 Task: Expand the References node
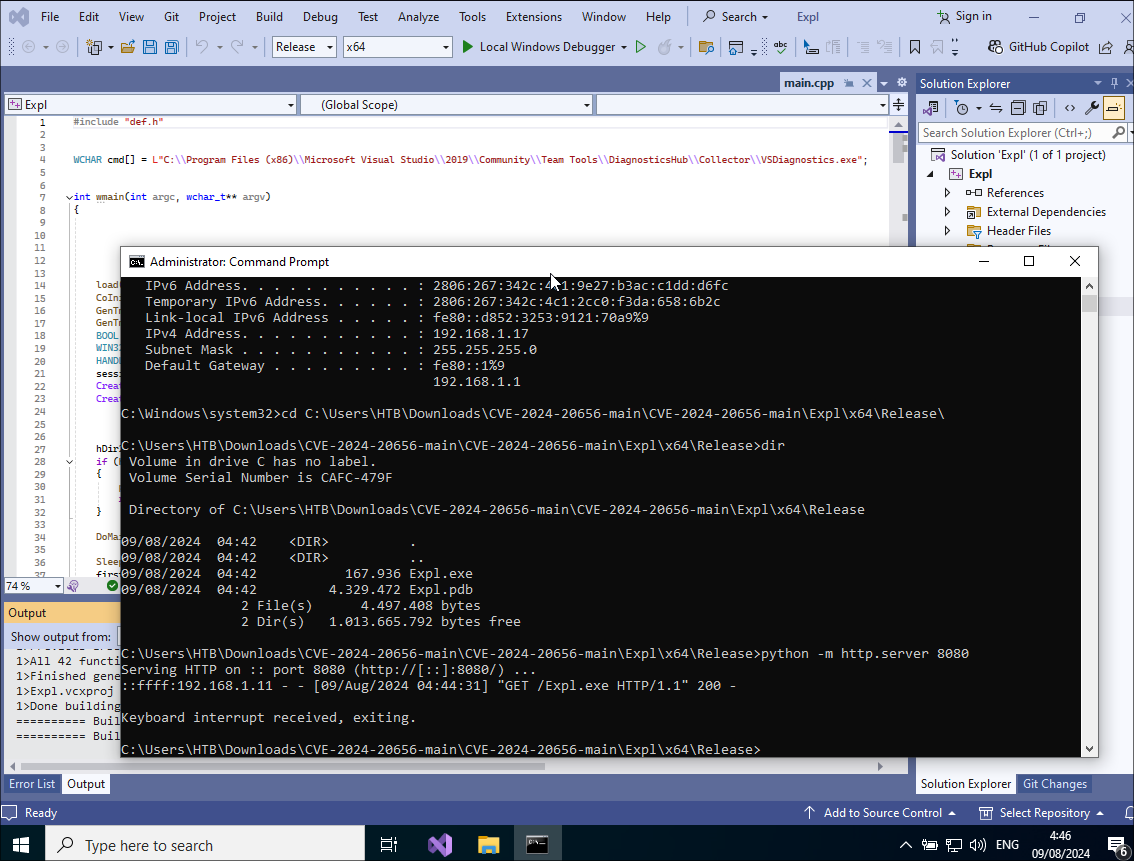coord(947,193)
